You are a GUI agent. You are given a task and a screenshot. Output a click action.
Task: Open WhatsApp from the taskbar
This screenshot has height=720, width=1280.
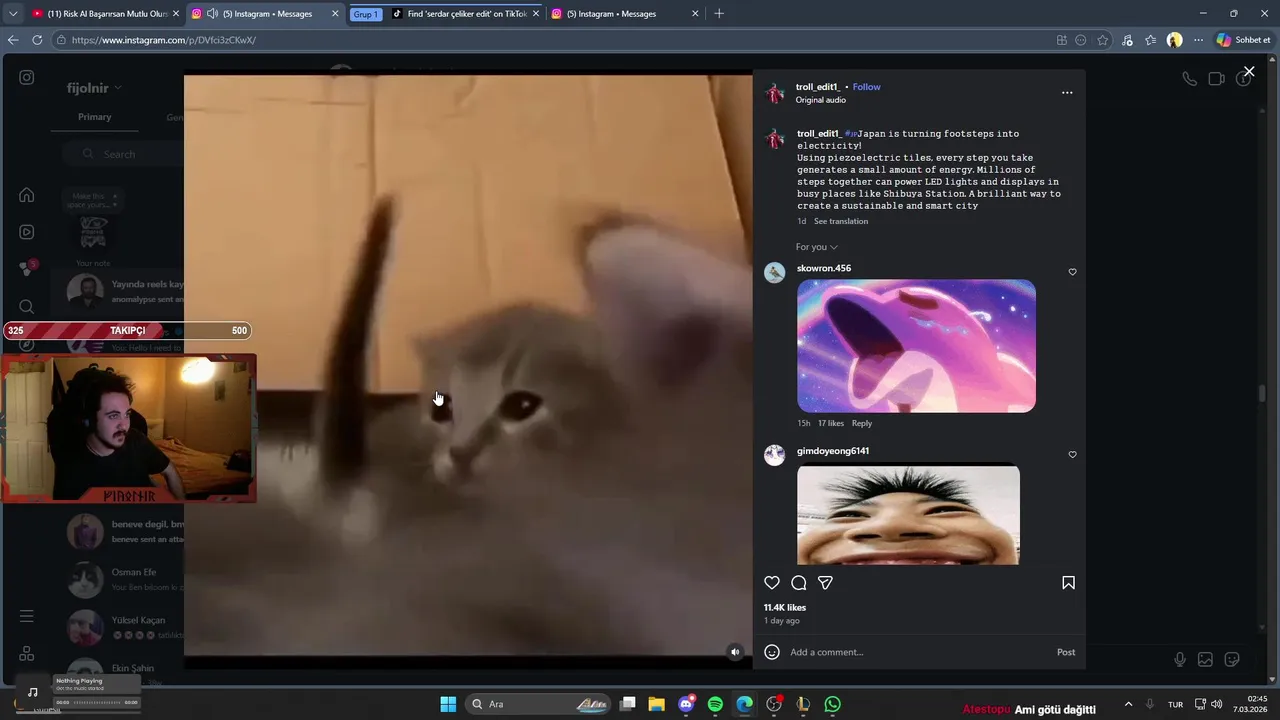click(833, 704)
